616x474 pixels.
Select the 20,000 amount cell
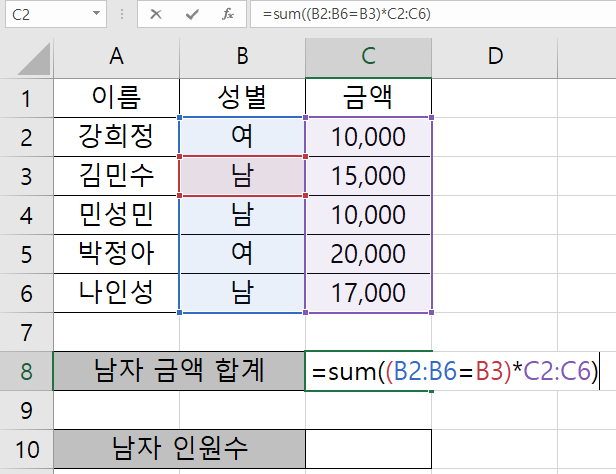tap(368, 254)
